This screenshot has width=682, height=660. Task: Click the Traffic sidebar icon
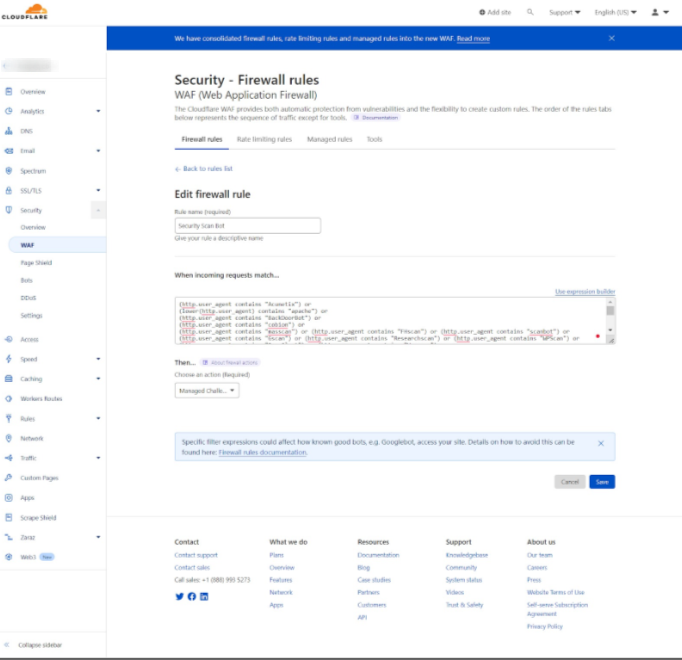9,458
